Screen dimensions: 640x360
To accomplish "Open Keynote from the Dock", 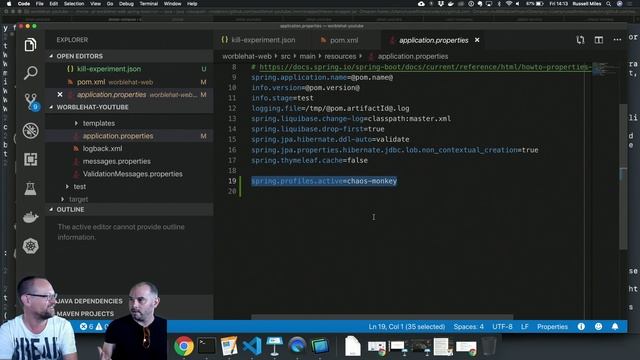I will point(274,346).
